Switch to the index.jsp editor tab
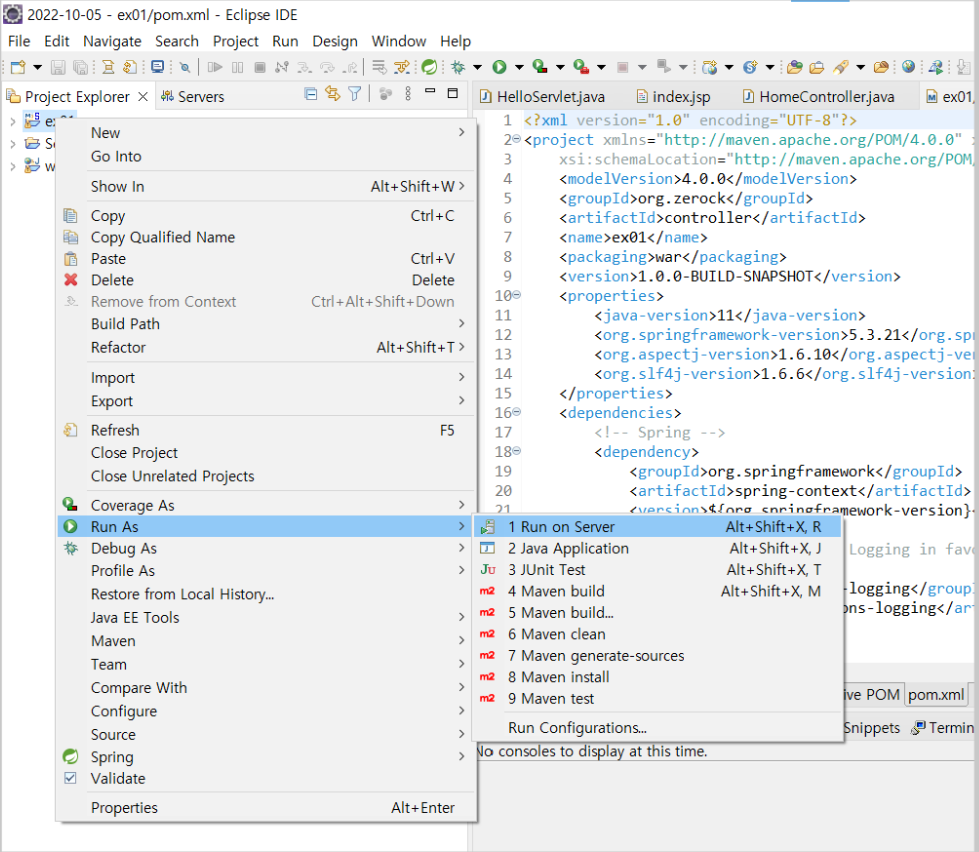979x852 pixels. (673, 97)
